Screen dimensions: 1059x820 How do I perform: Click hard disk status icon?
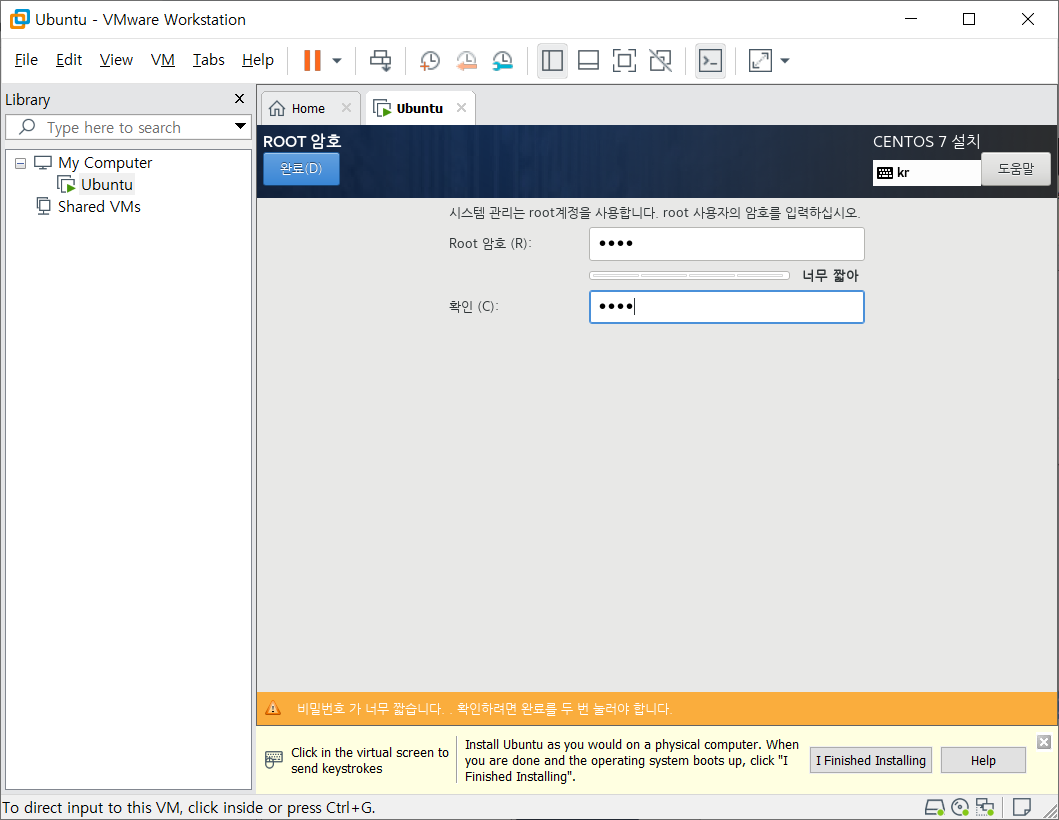pyautogui.click(x=935, y=807)
